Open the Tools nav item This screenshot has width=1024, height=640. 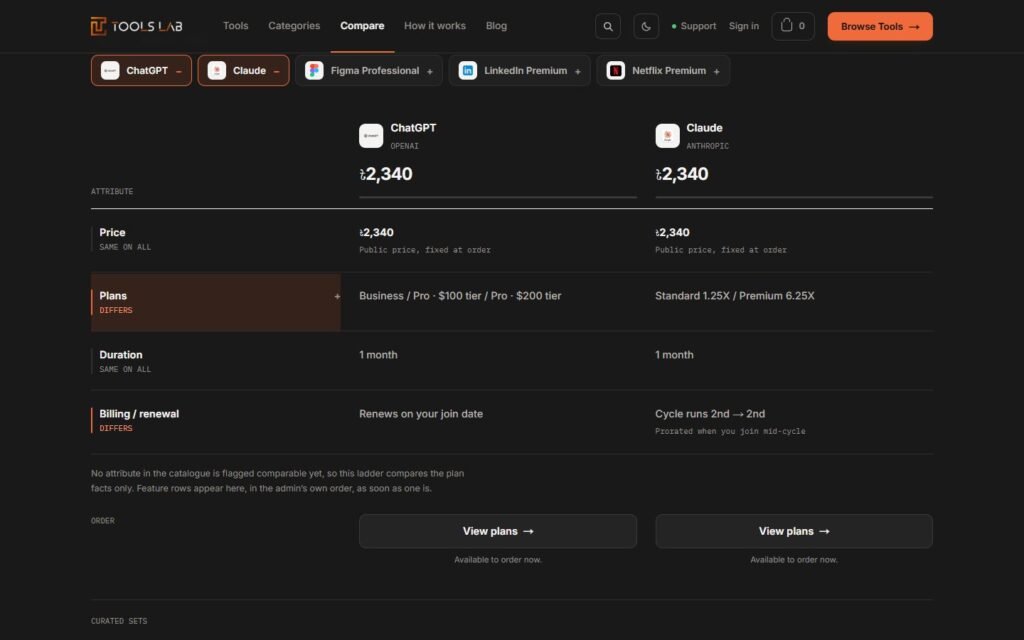pos(236,26)
